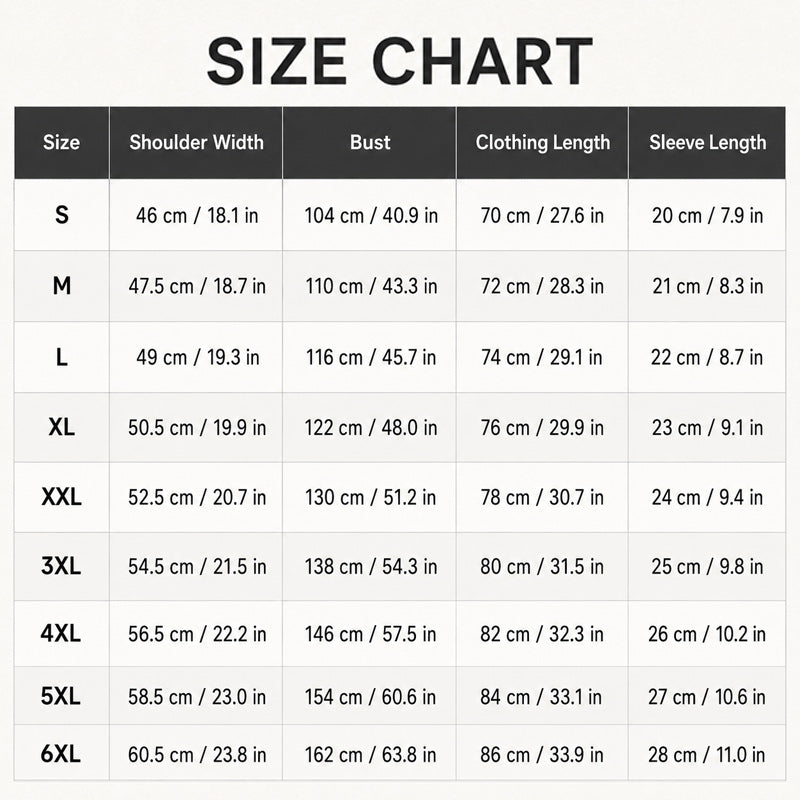Click the S size row label
800x800 pixels.
[62, 215]
